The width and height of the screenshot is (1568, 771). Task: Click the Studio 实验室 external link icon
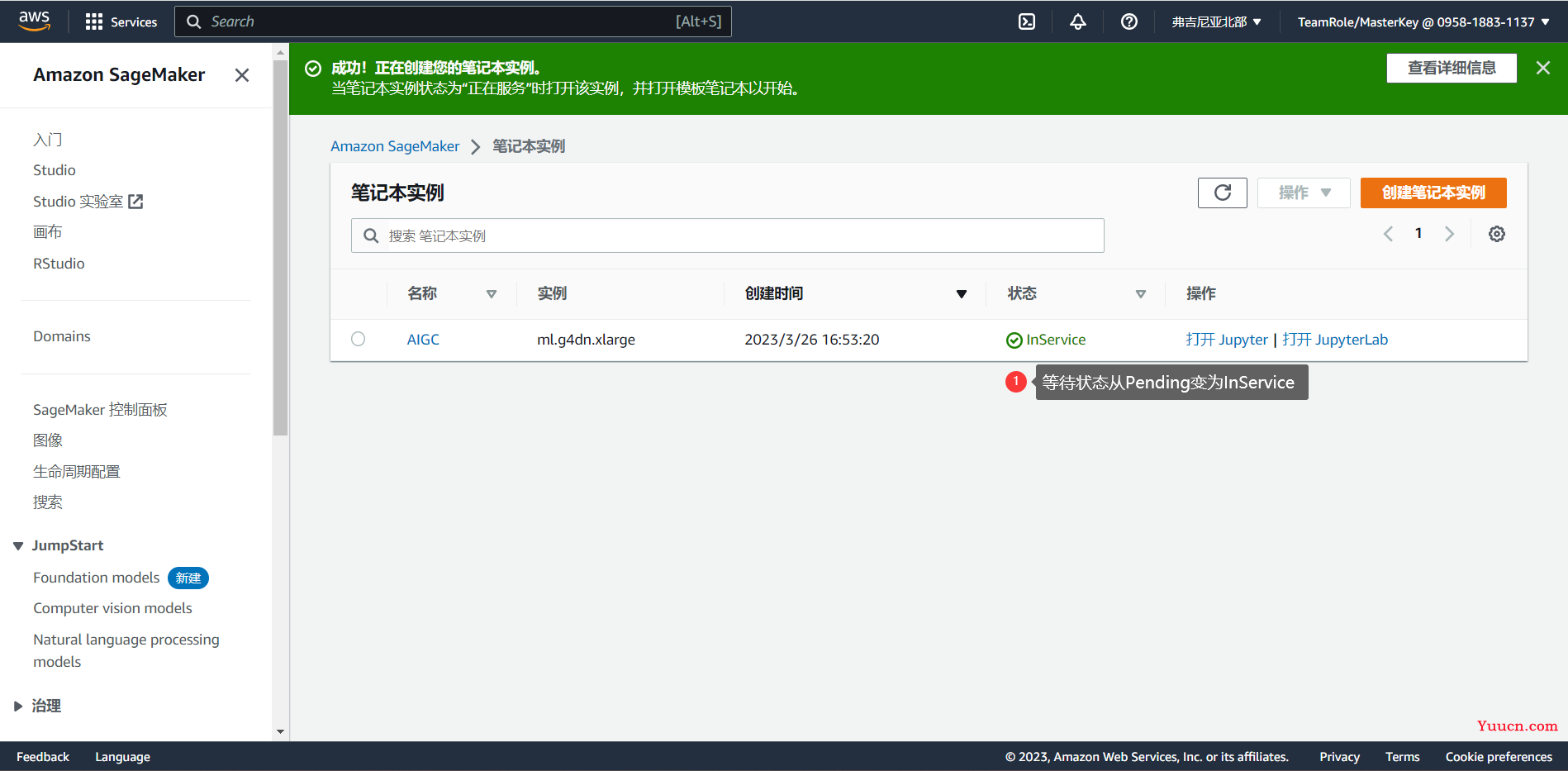136,202
